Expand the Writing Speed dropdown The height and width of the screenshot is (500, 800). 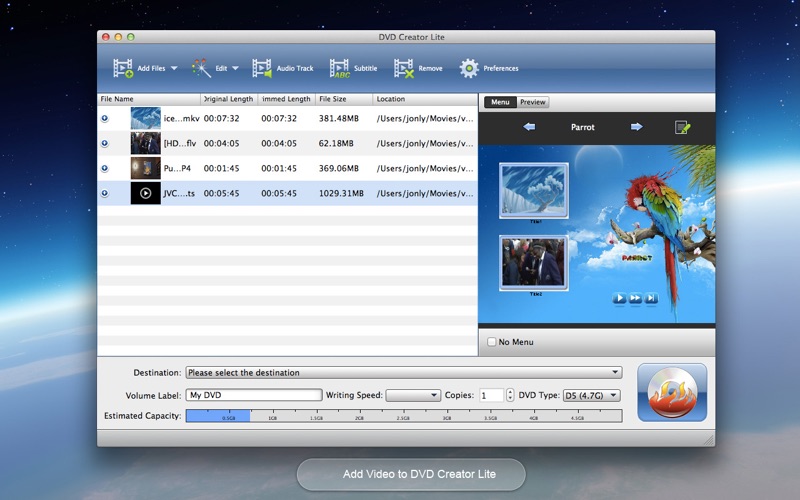(412, 395)
